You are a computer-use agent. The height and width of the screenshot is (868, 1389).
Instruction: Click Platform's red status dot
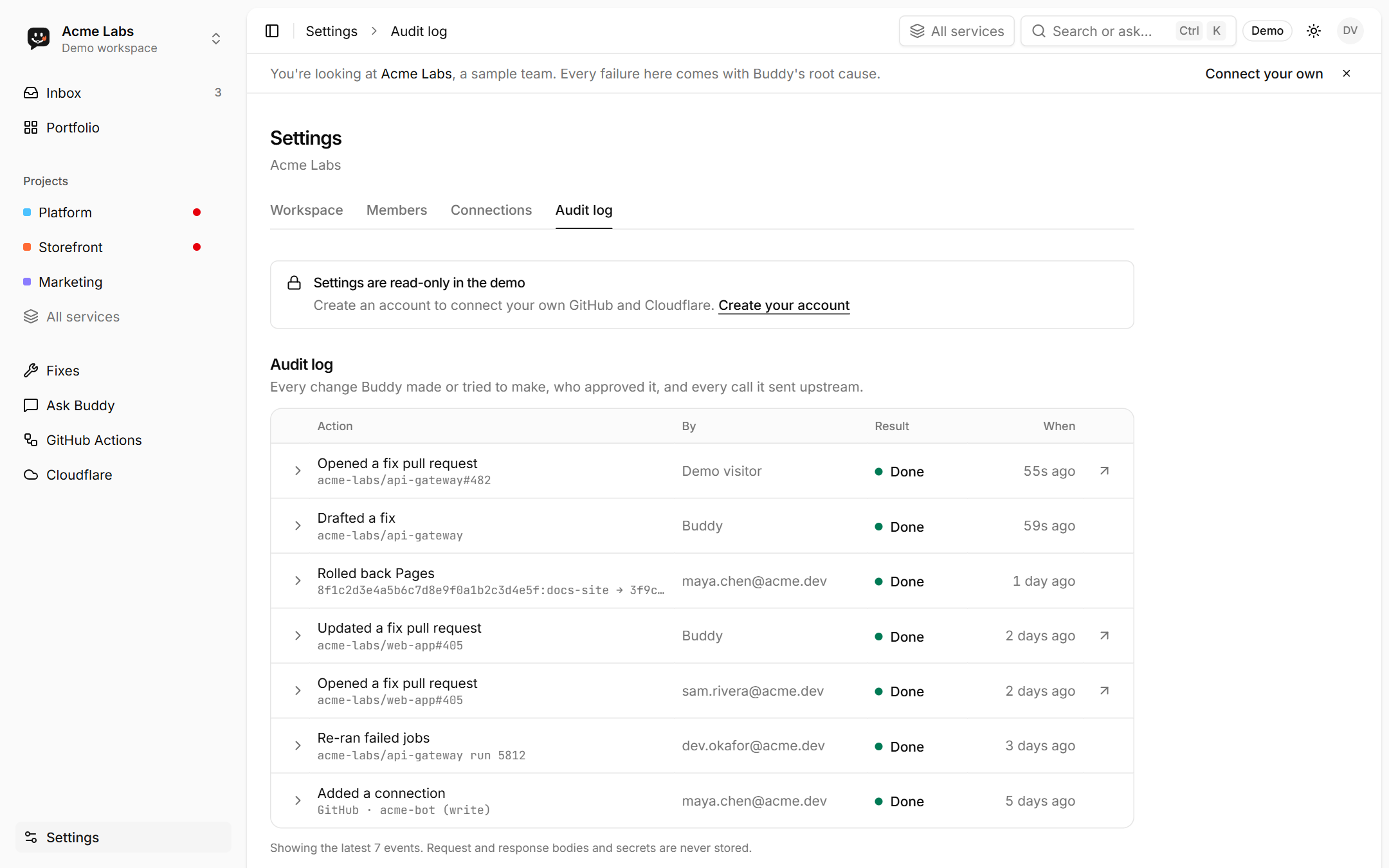[x=197, y=212]
